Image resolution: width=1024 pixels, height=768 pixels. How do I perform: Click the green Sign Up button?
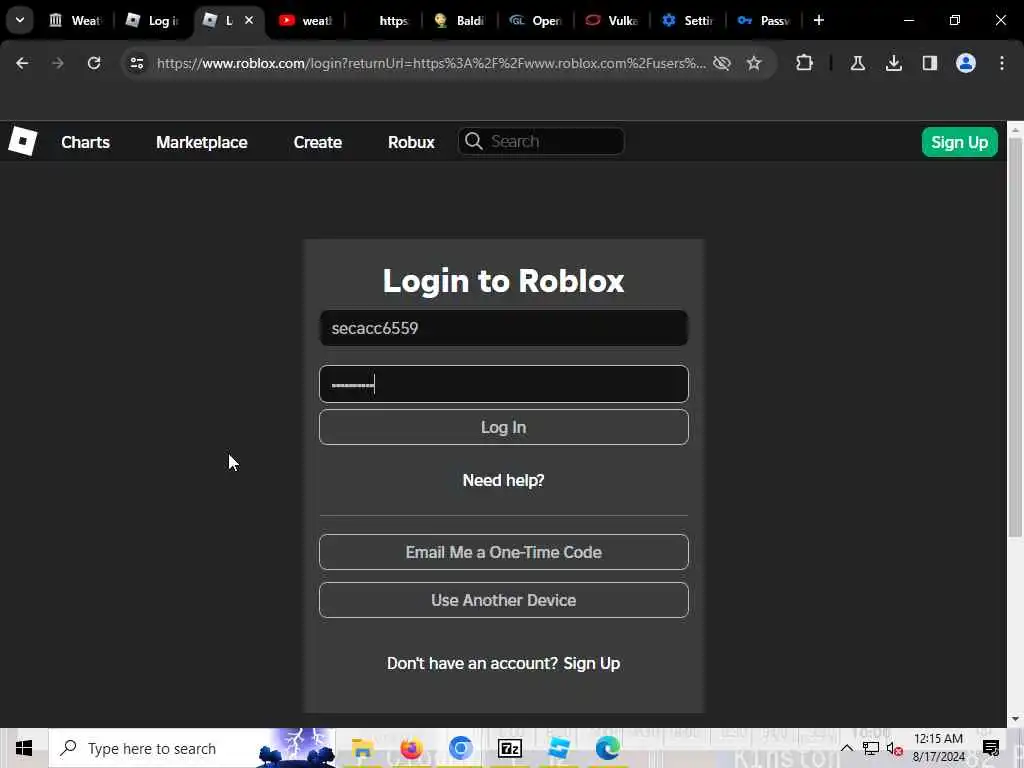point(959,142)
